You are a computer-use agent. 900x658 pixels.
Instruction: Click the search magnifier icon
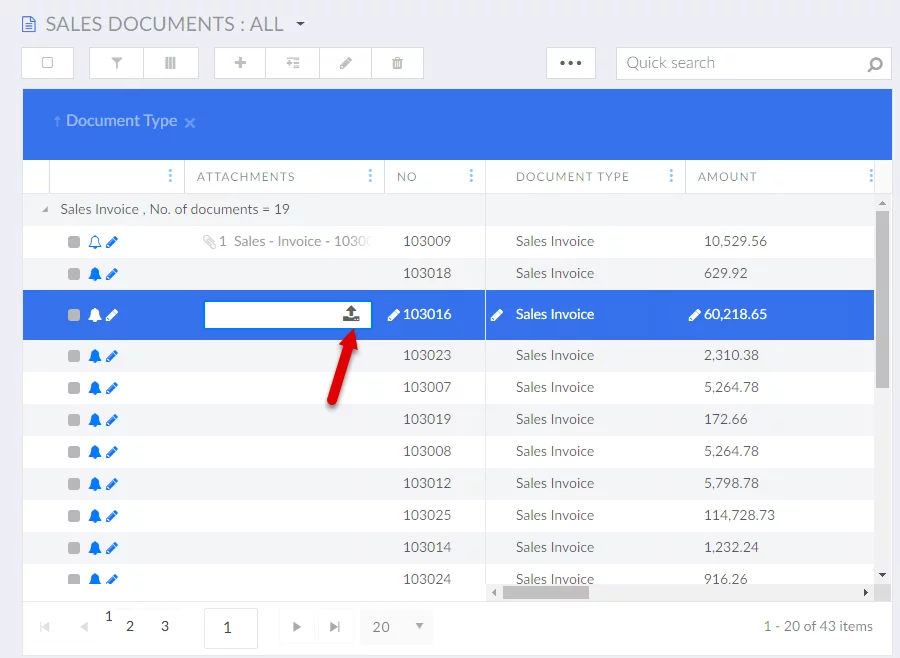(x=875, y=64)
